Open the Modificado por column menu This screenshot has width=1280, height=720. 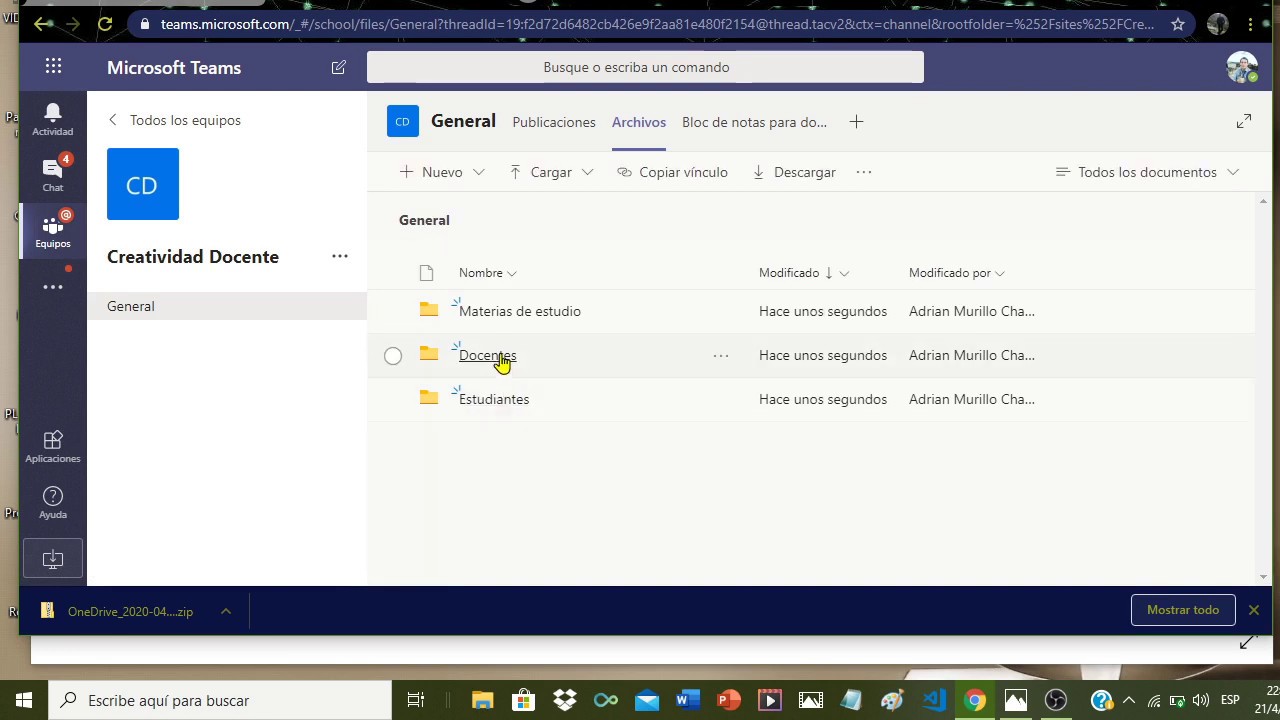[x=957, y=273]
